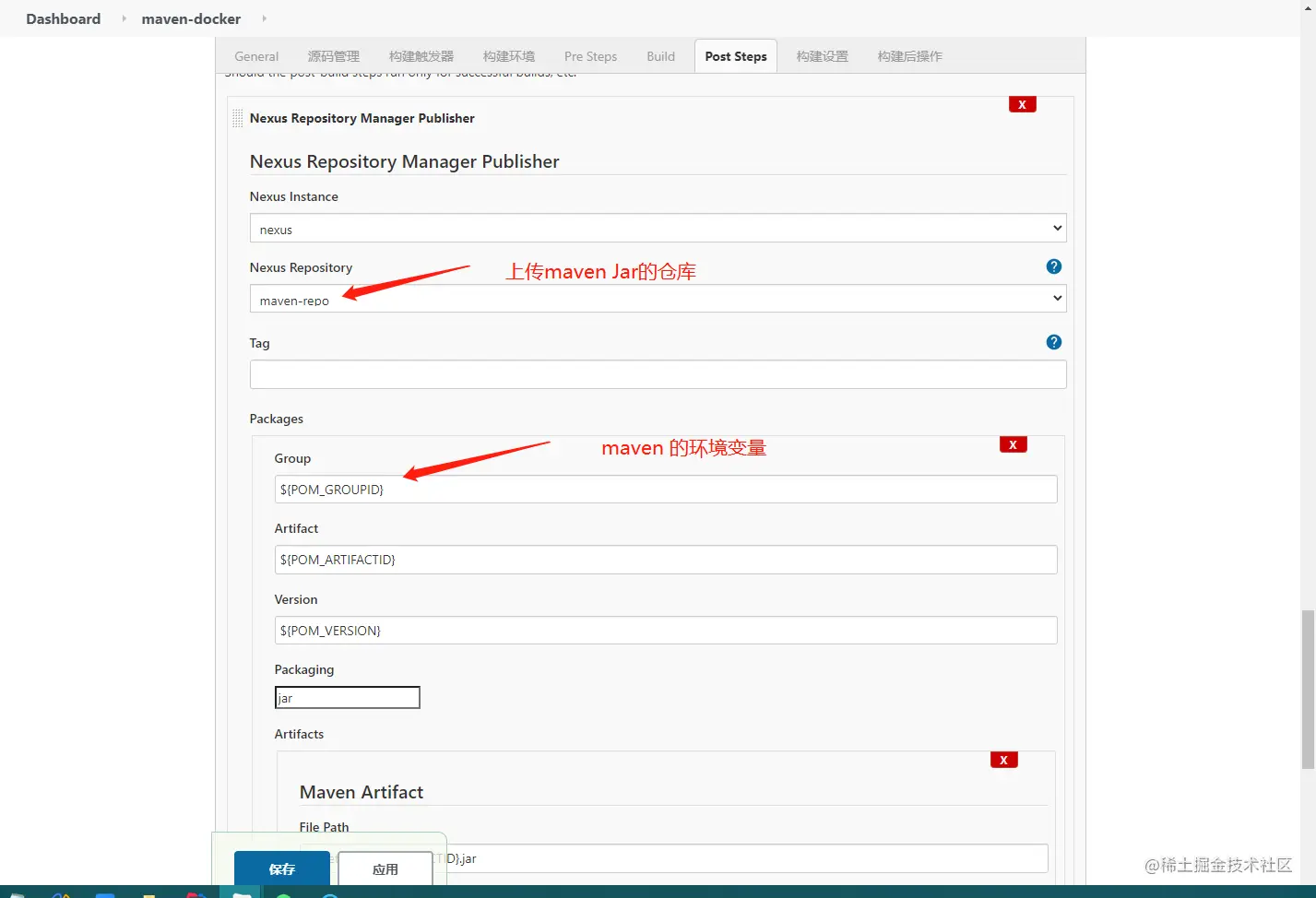Switch to the 构建设置 tab
This screenshot has height=898, width=1316.
823,56
